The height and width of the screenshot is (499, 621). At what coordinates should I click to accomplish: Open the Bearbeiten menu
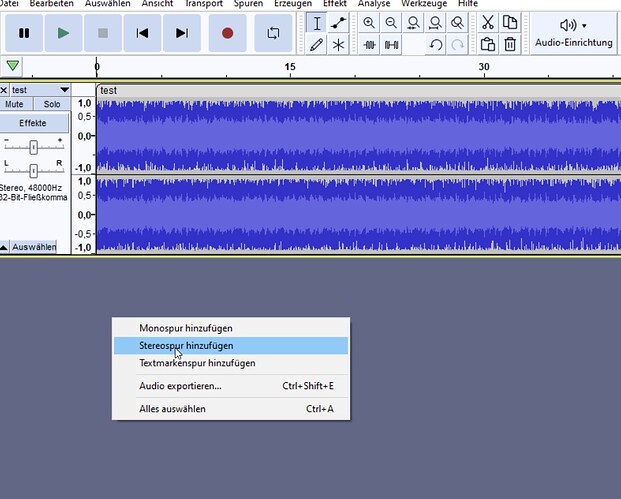click(x=51, y=4)
